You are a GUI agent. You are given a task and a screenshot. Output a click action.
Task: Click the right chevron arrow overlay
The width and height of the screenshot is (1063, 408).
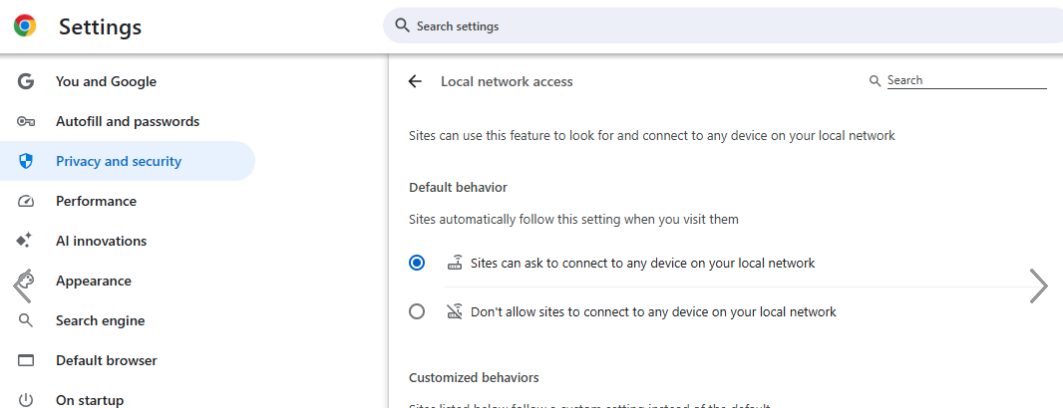click(1038, 286)
